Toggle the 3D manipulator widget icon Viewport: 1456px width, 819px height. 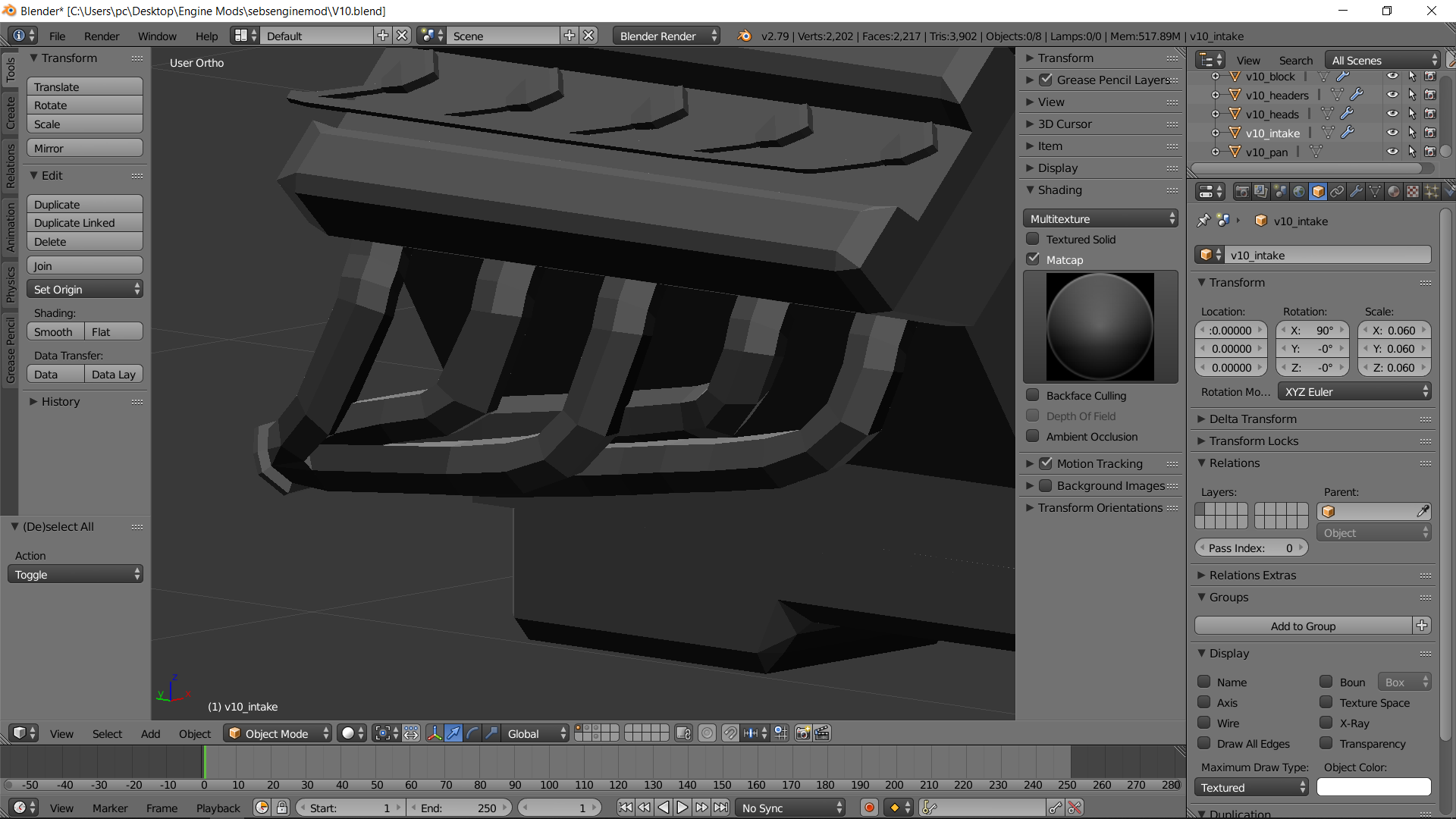(435, 733)
